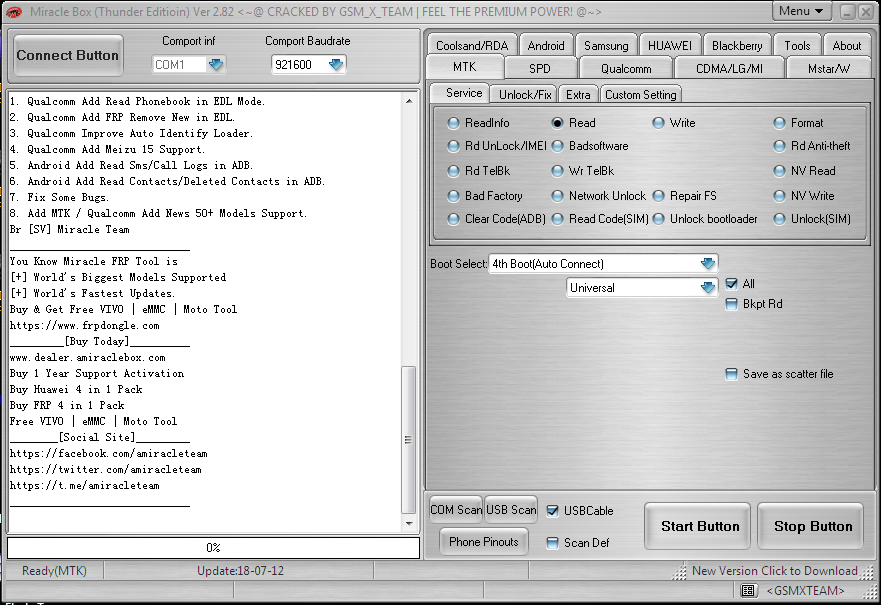Click the Start Button

tap(697, 526)
